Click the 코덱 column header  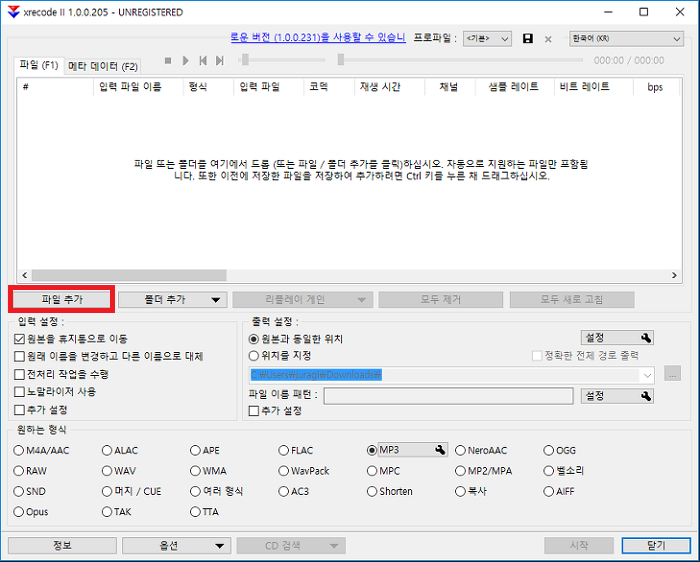(329, 87)
